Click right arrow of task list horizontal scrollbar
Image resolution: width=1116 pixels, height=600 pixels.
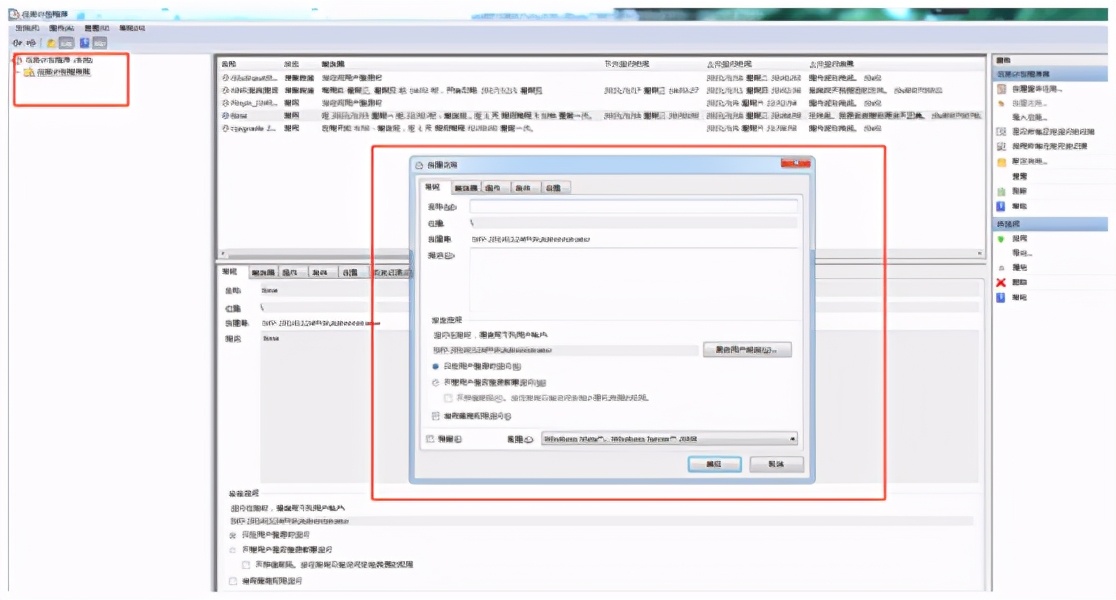tap(979, 253)
